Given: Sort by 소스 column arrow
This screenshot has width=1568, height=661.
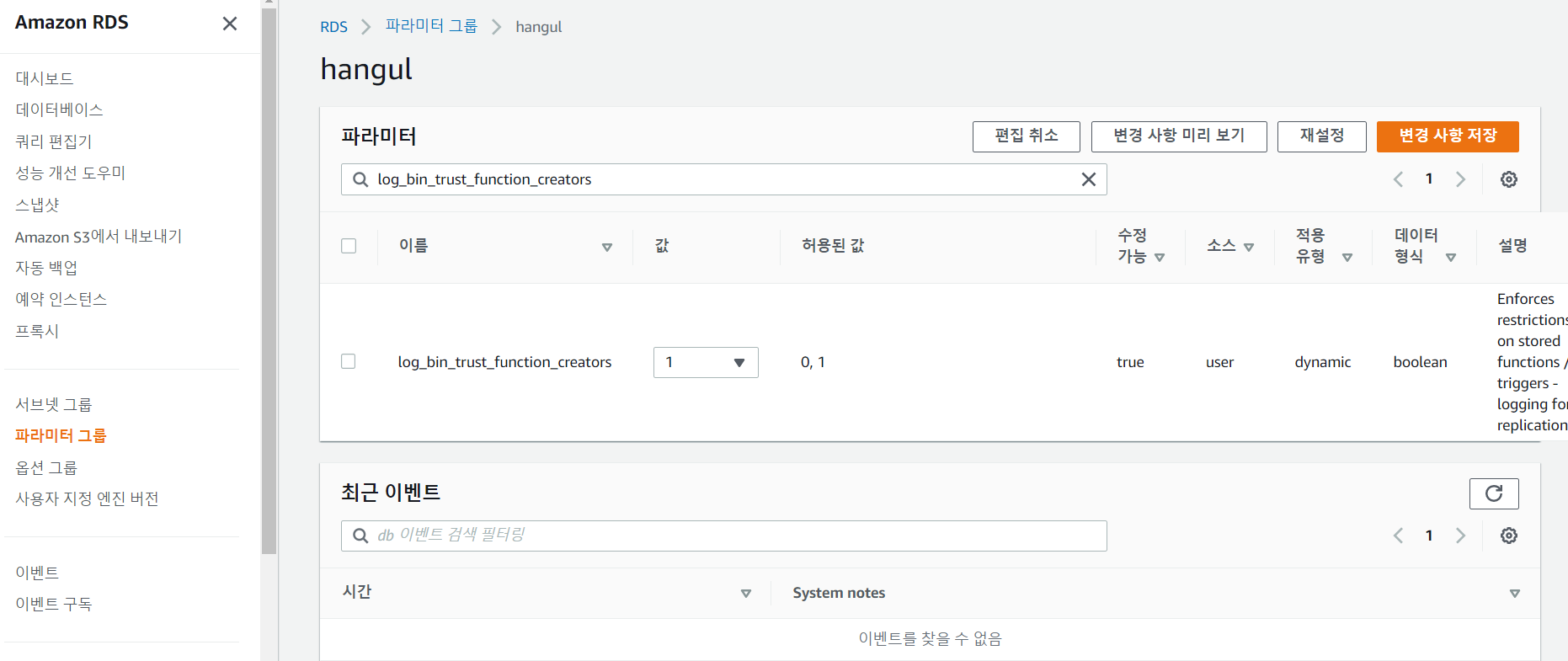Looking at the screenshot, I should click(1249, 247).
